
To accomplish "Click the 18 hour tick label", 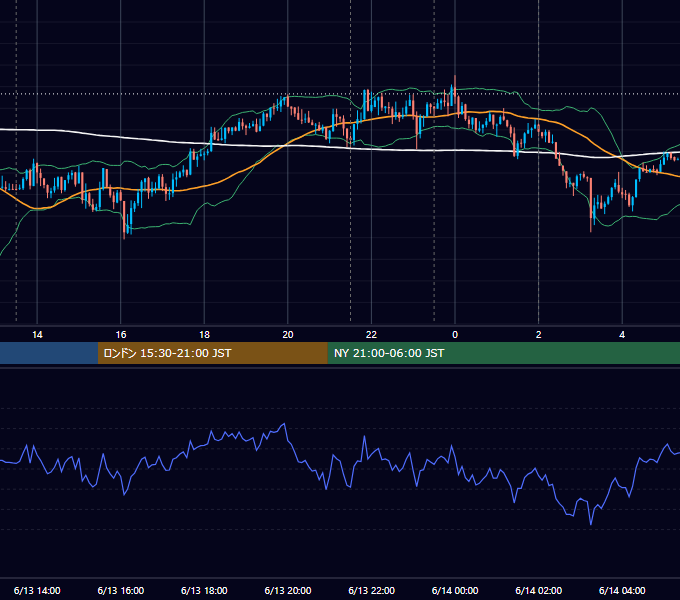I will point(204,335).
